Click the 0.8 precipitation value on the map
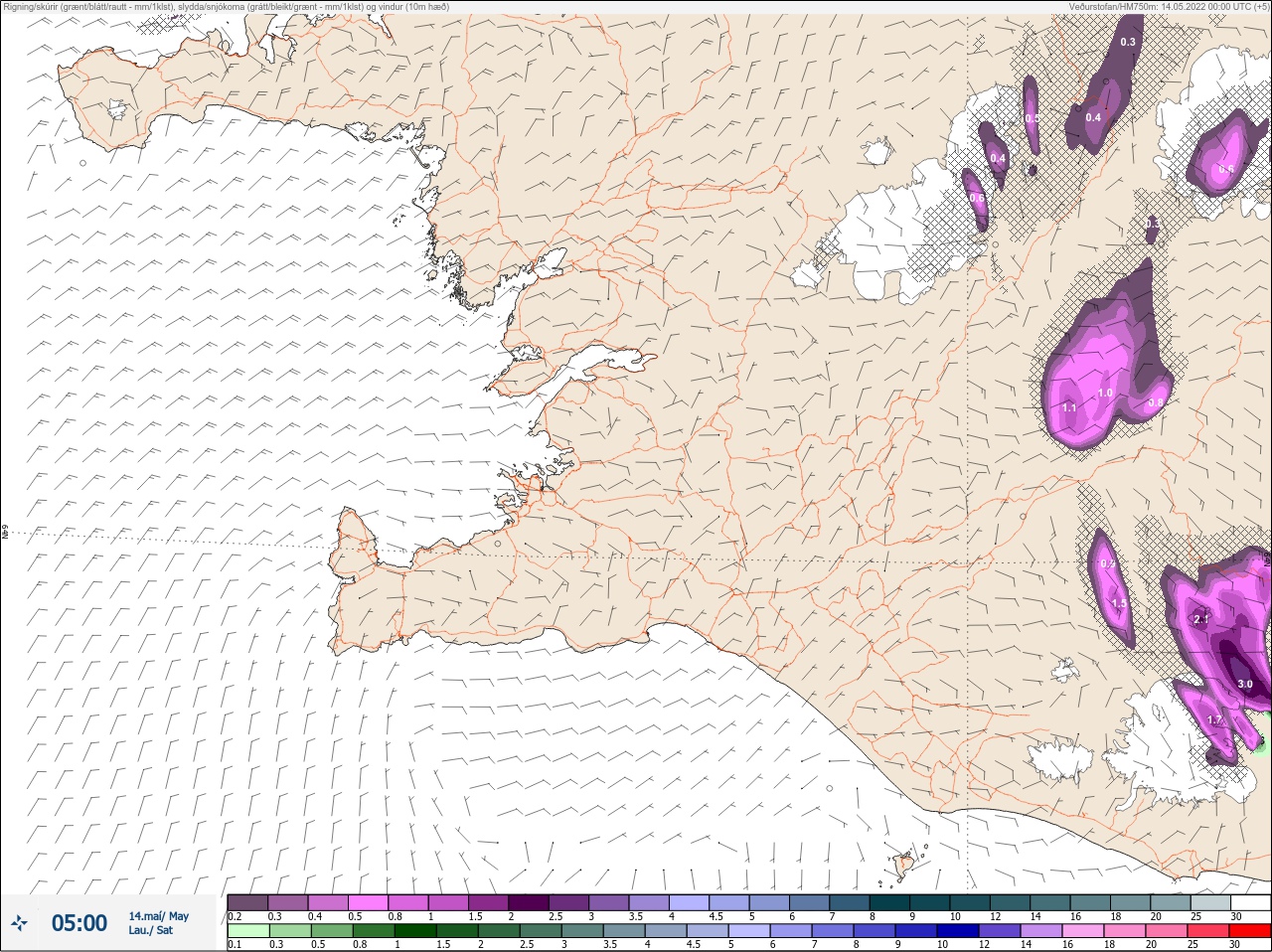The width and height of the screenshot is (1272, 952). [1156, 402]
